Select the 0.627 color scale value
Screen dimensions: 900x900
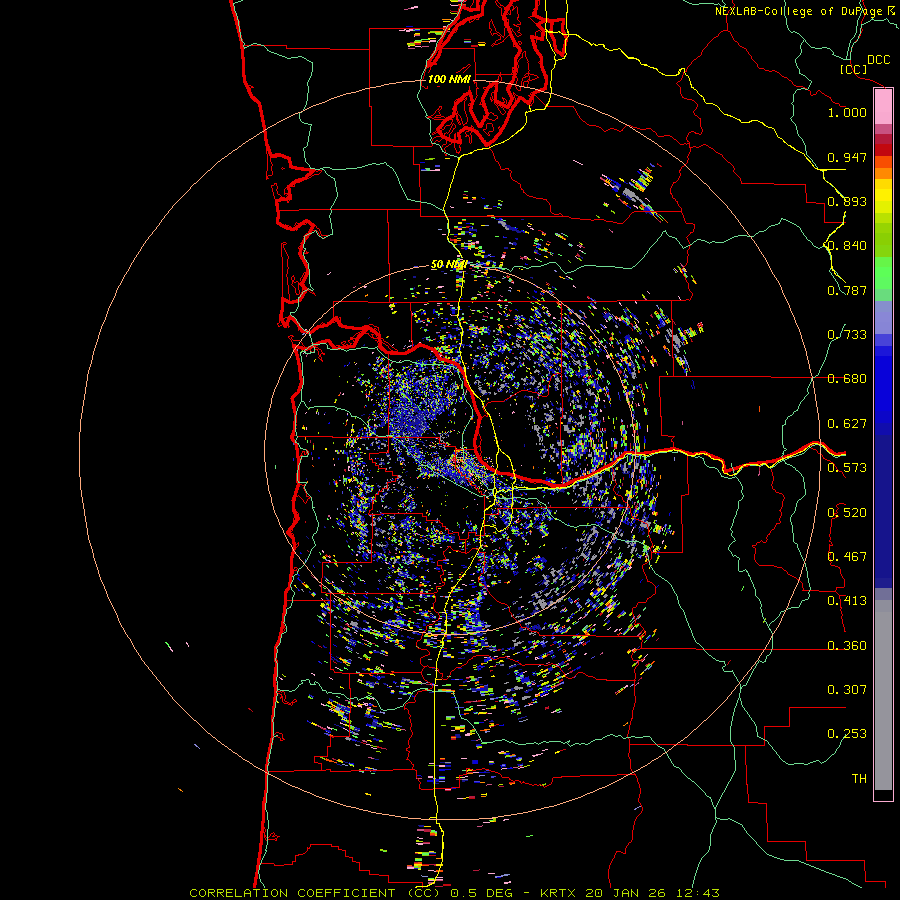point(847,424)
